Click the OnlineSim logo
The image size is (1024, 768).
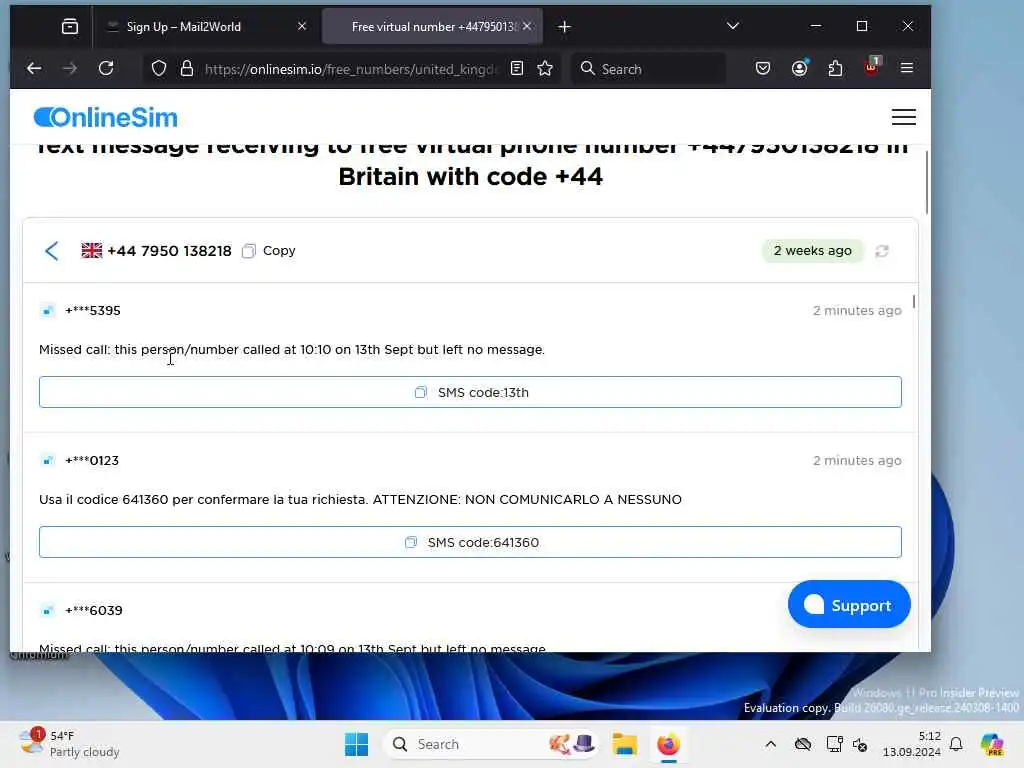pyautogui.click(x=106, y=118)
